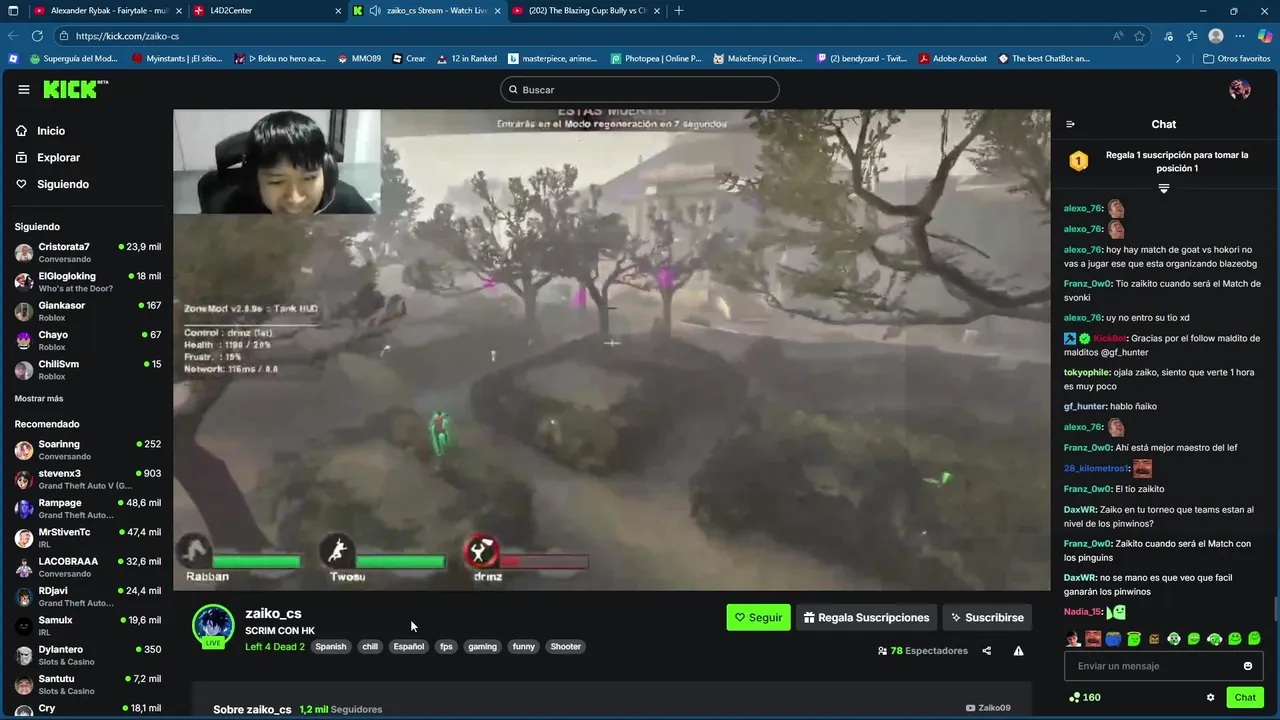Click the Shooter tag
The height and width of the screenshot is (720, 1280).
566,647
